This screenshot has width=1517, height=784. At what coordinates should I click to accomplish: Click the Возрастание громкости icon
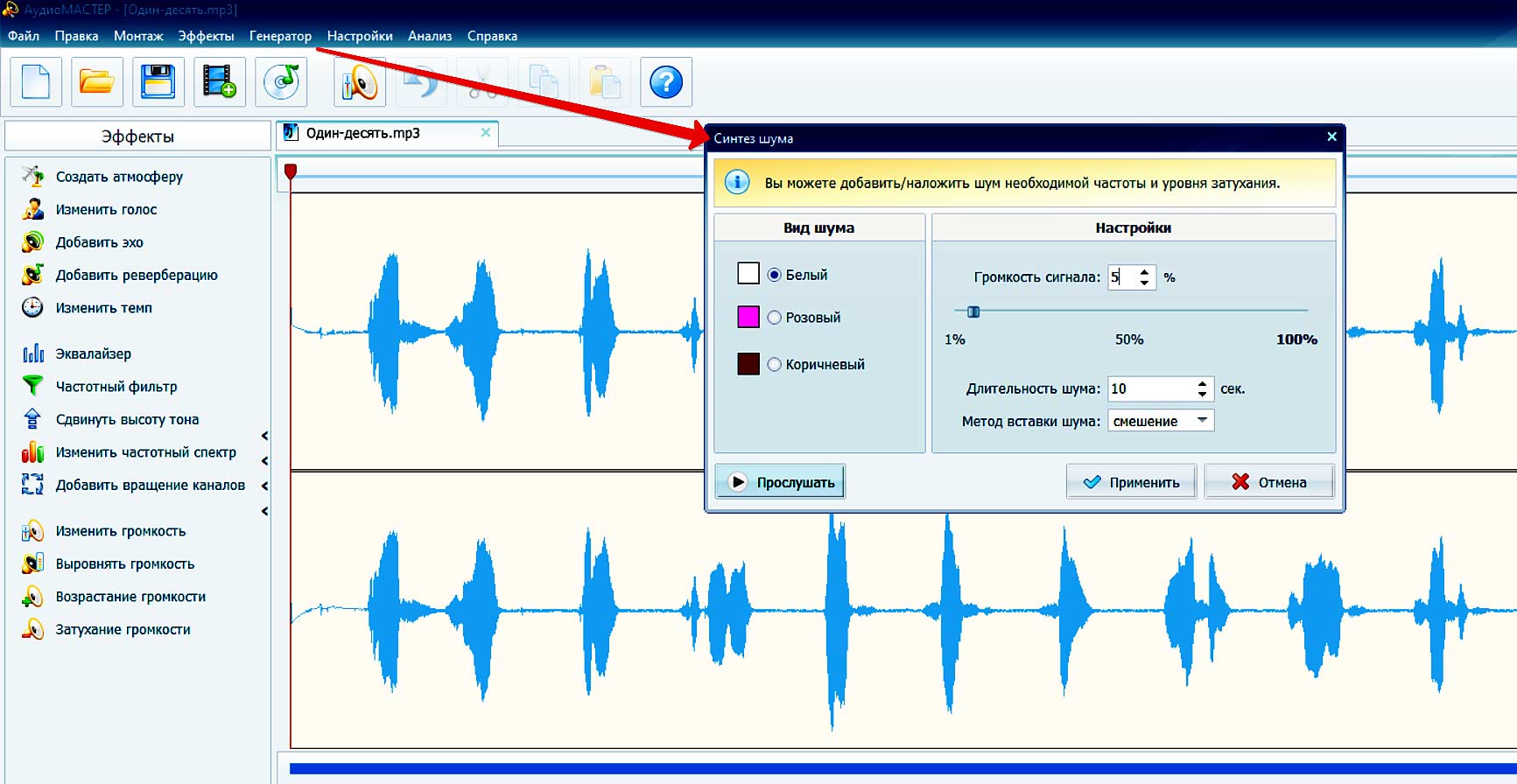[32, 597]
